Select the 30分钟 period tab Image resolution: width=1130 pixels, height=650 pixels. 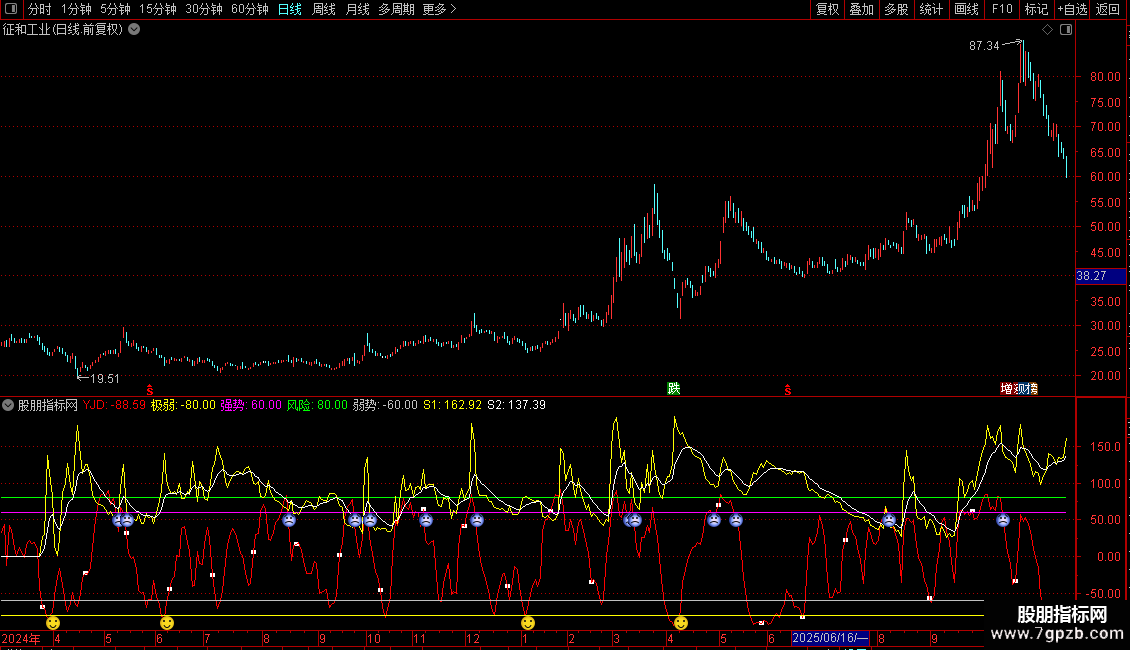point(203,9)
